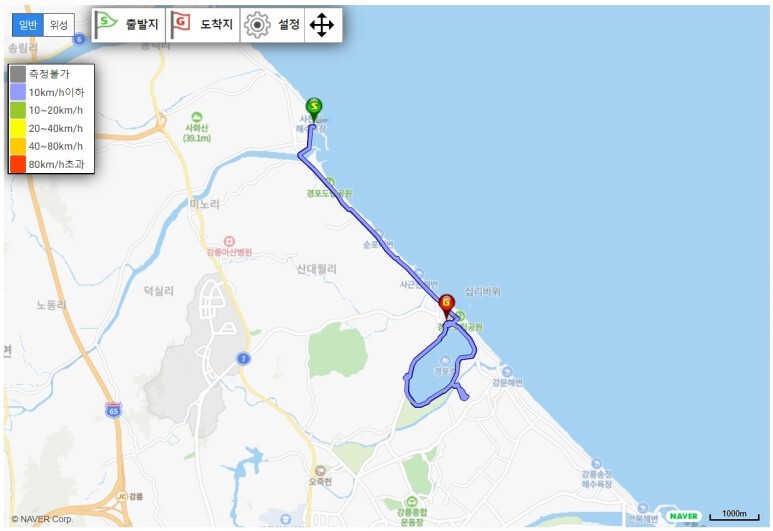
Task: Click the 사화산 mountain icon
Action: point(196,117)
